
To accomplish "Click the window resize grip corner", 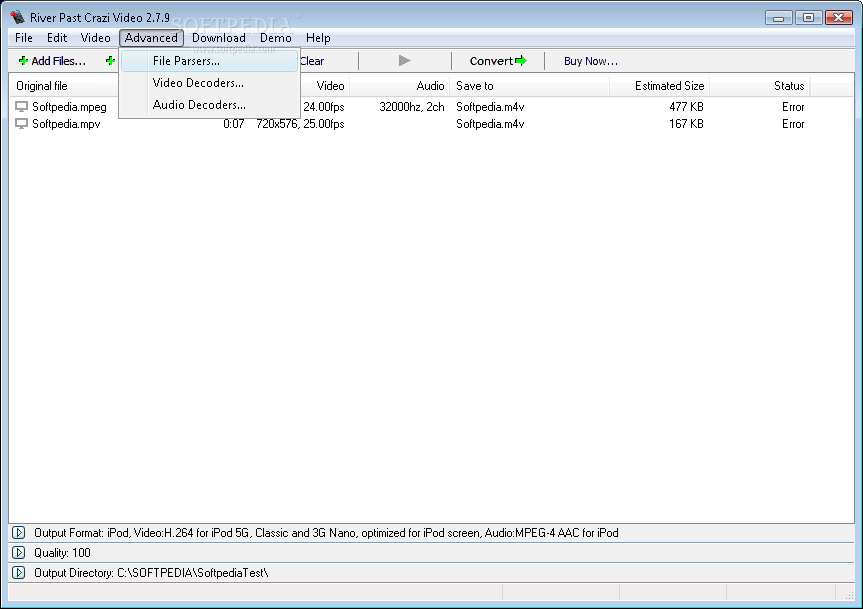I will (x=848, y=594).
